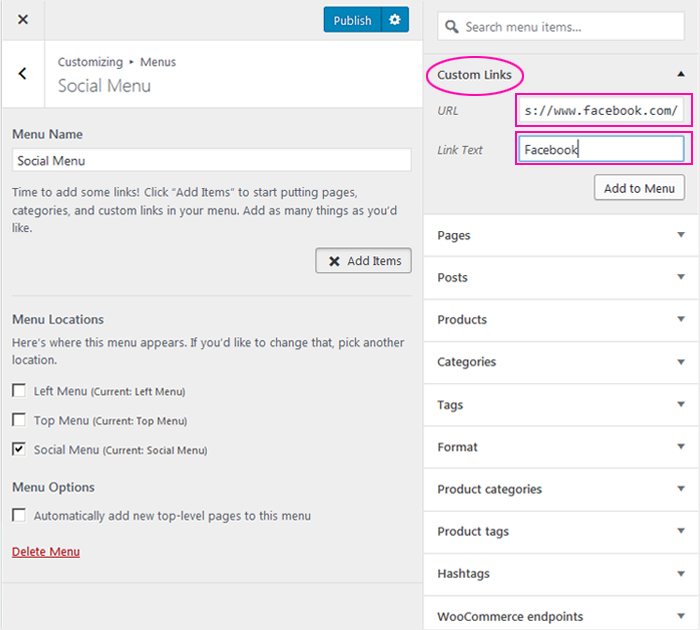Expand the Product tags section
The image size is (700, 630).
561,531
